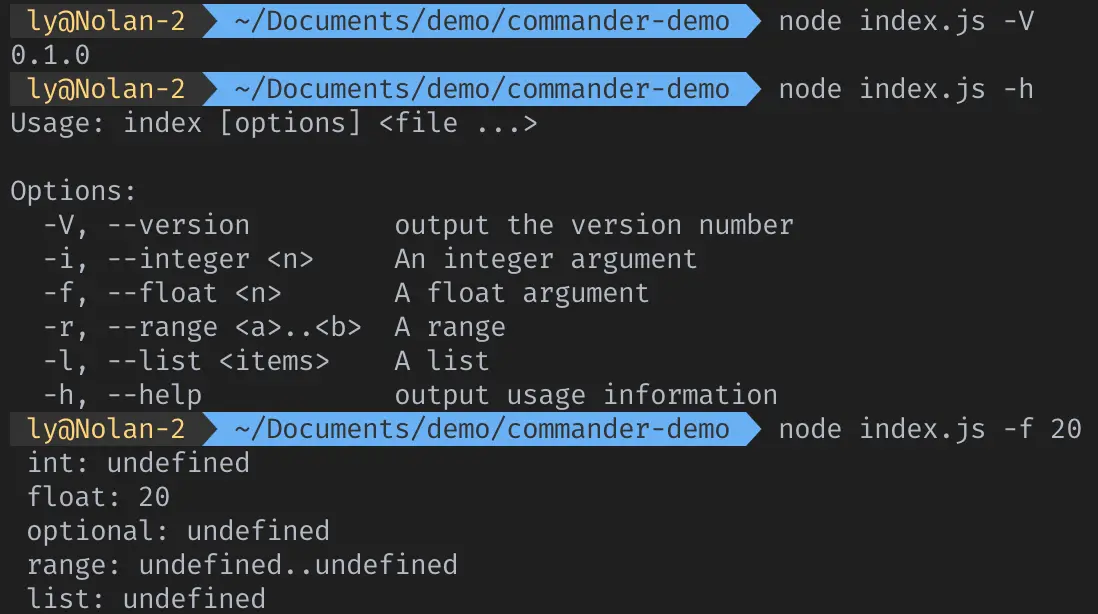This screenshot has width=1098, height=614.
Task: Click the "node index.js -V" command text
Action: pyautogui.click(x=905, y=21)
